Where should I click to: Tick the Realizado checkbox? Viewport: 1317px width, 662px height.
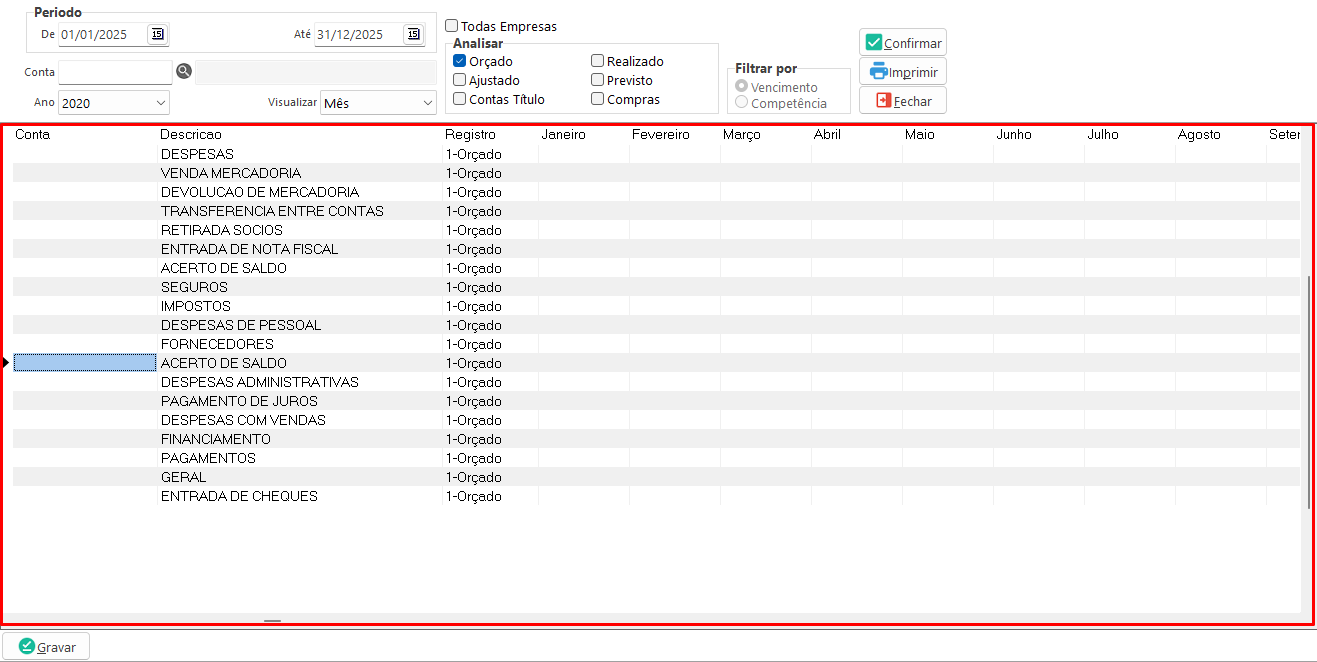coord(598,61)
